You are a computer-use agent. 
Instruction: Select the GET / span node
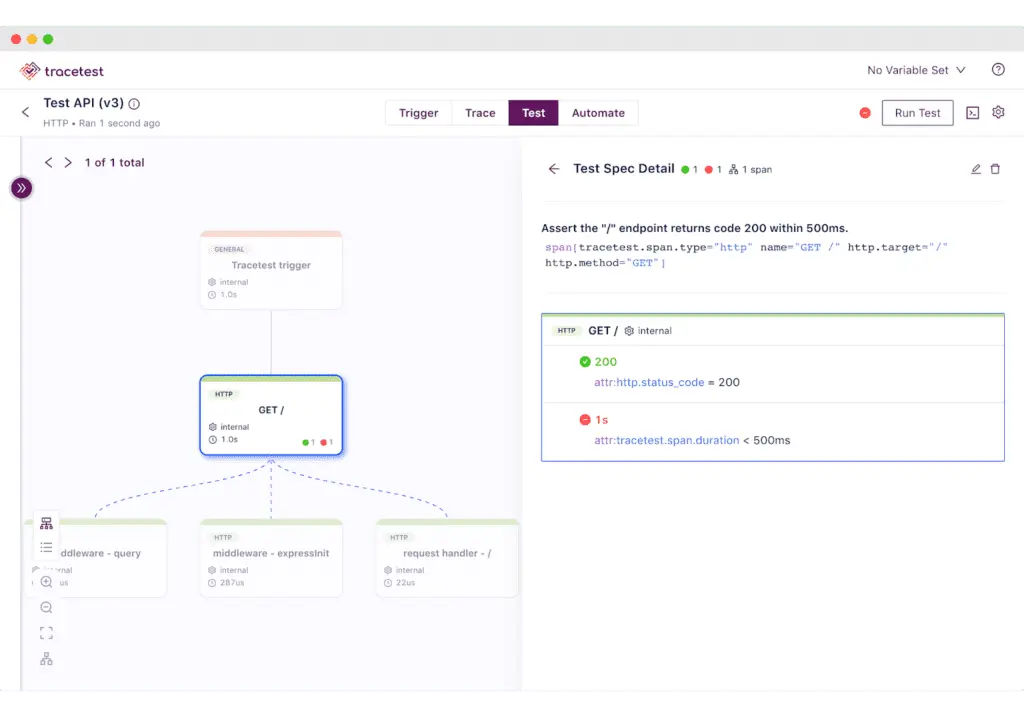(x=271, y=415)
